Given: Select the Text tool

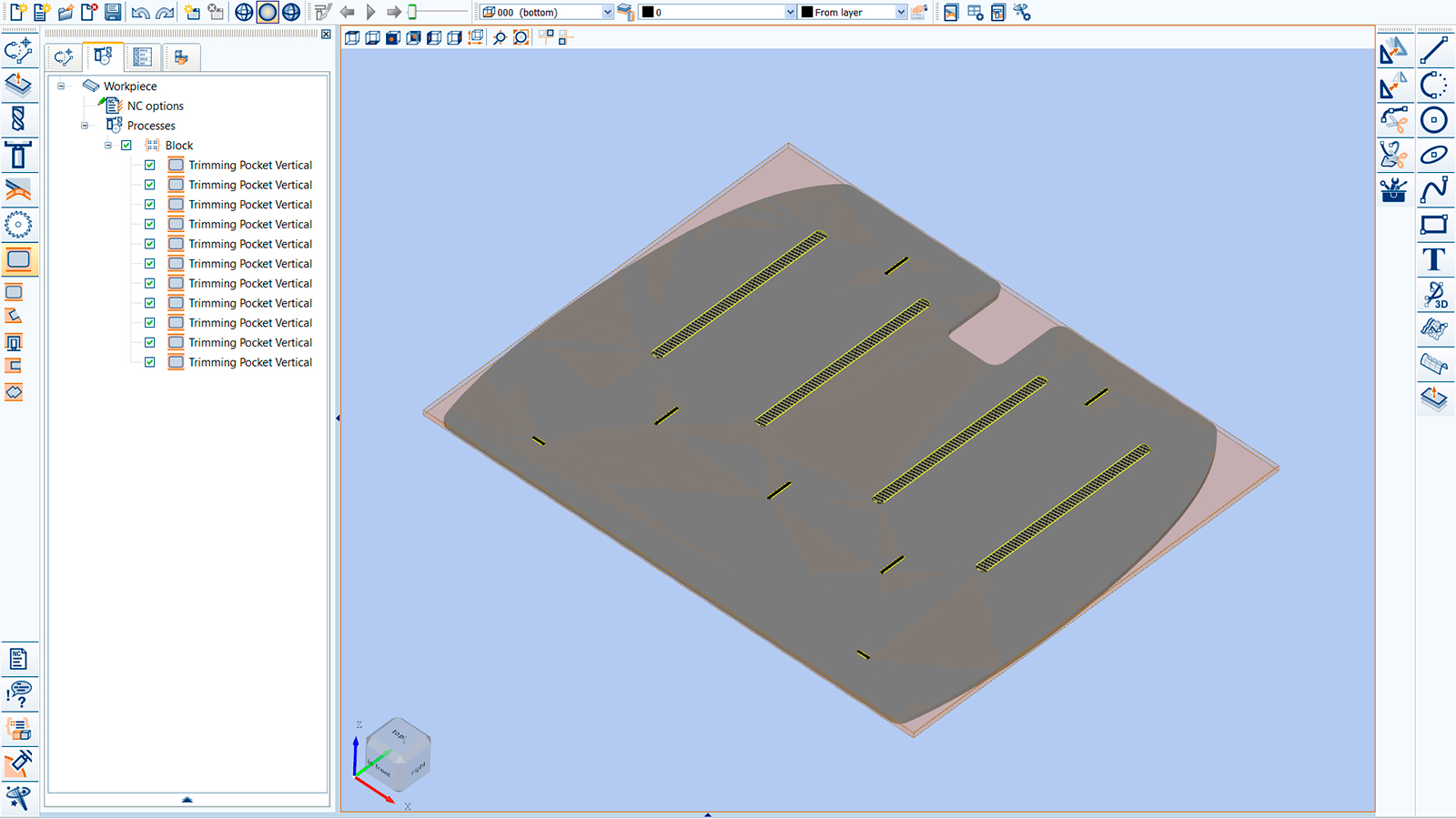Looking at the screenshot, I should pyautogui.click(x=1436, y=259).
